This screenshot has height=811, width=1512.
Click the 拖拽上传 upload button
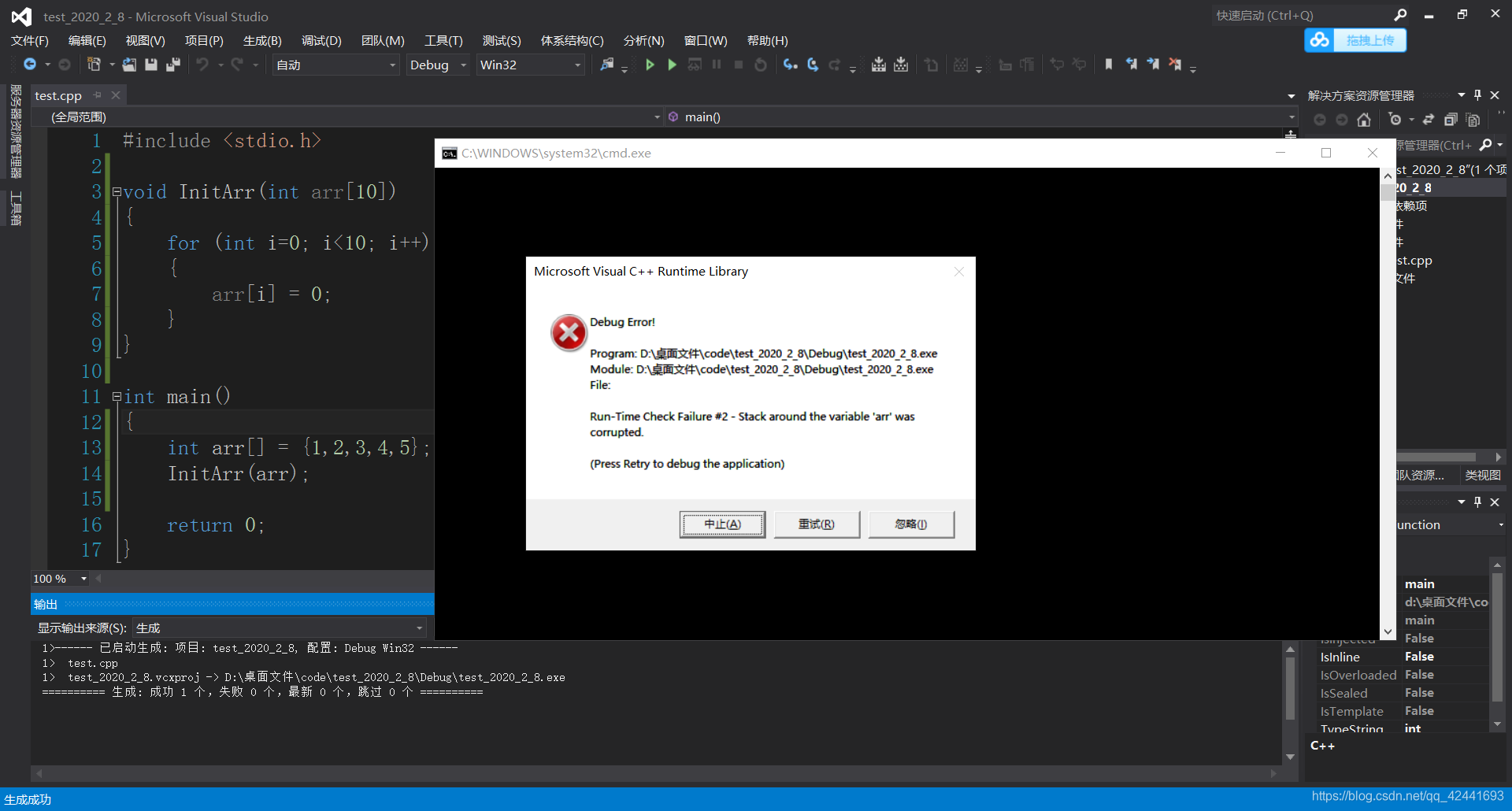click(1370, 40)
